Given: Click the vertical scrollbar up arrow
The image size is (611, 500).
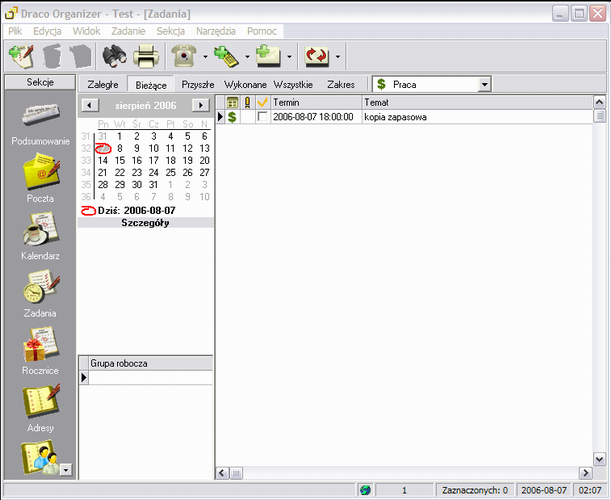Looking at the screenshot, I should tap(599, 102).
